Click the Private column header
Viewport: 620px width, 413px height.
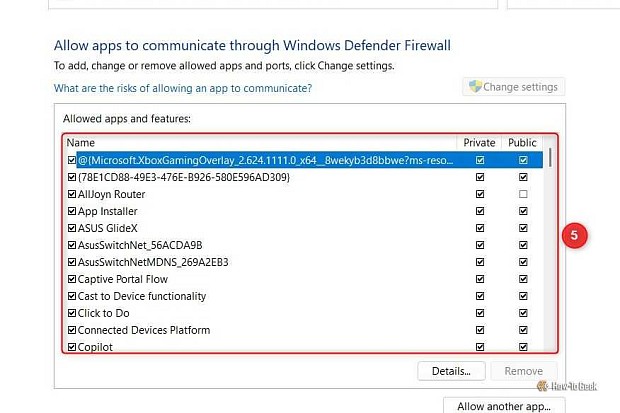(x=479, y=143)
